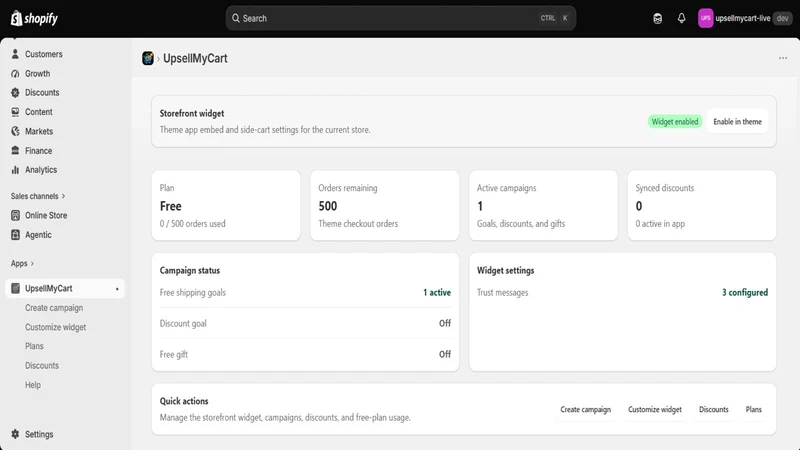Click the Markets globe icon
Image resolution: width=800 pixels, height=450 pixels.
(15, 131)
